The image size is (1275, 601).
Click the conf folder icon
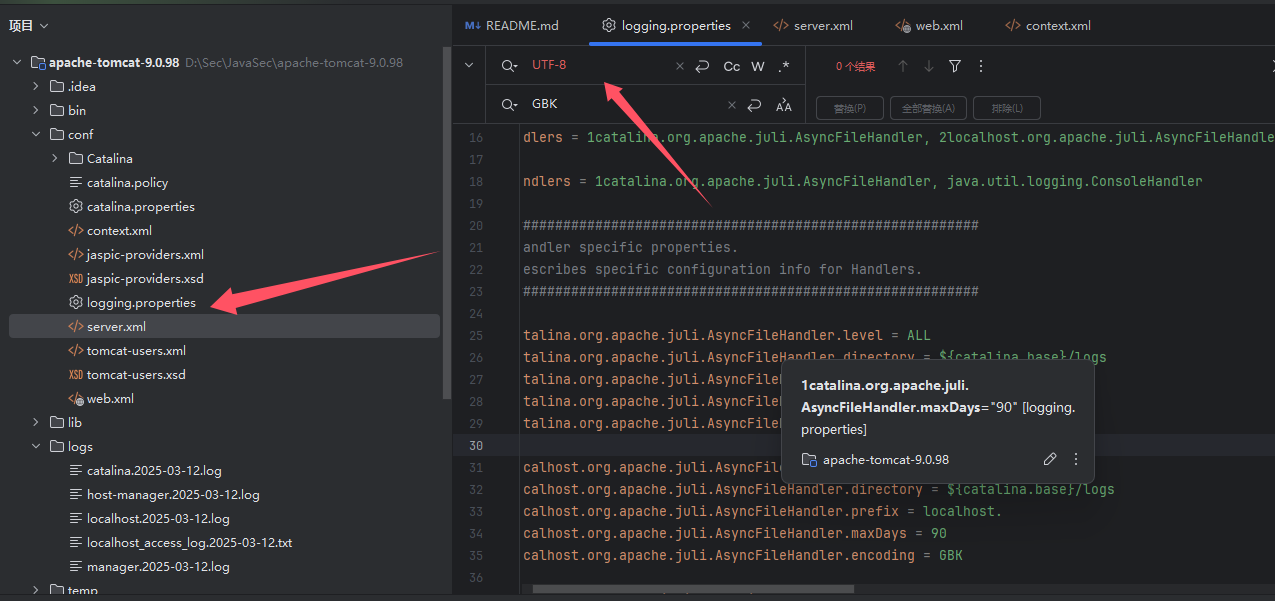pos(55,134)
